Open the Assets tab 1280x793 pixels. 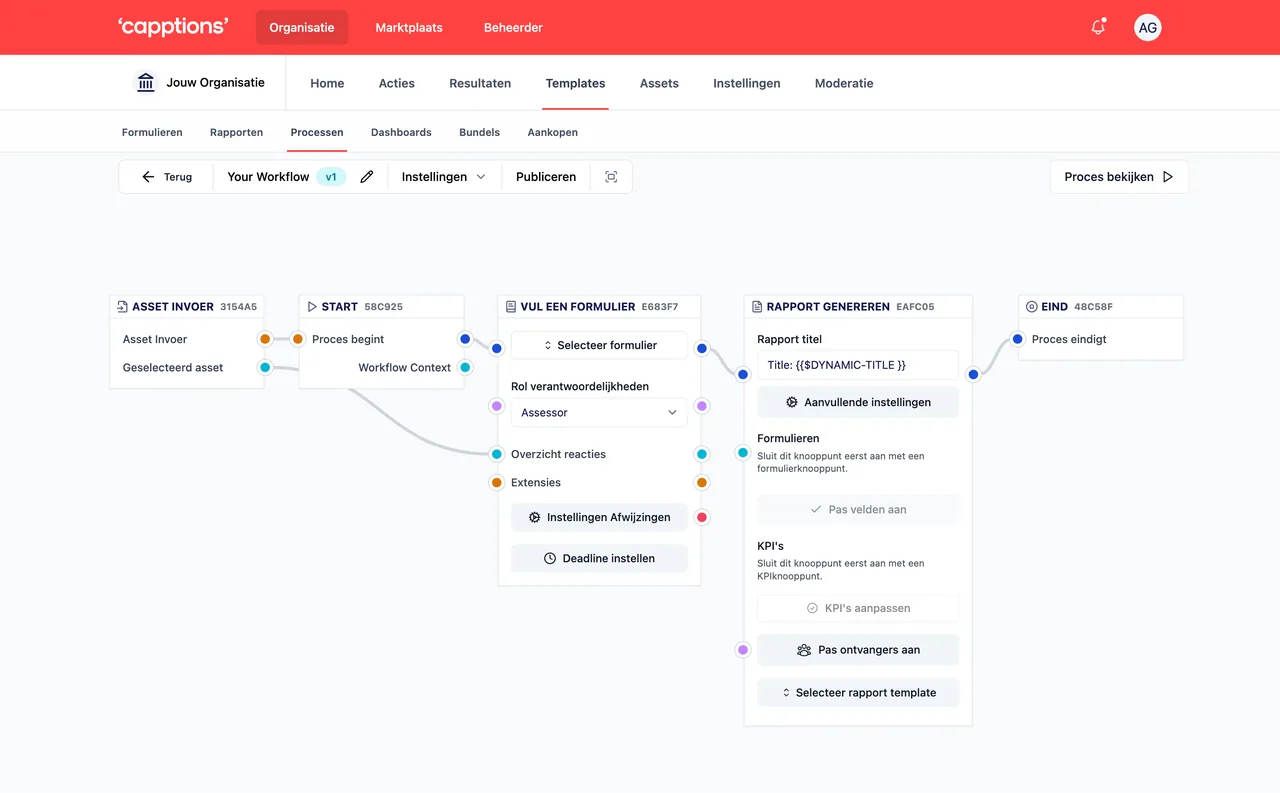click(x=659, y=83)
